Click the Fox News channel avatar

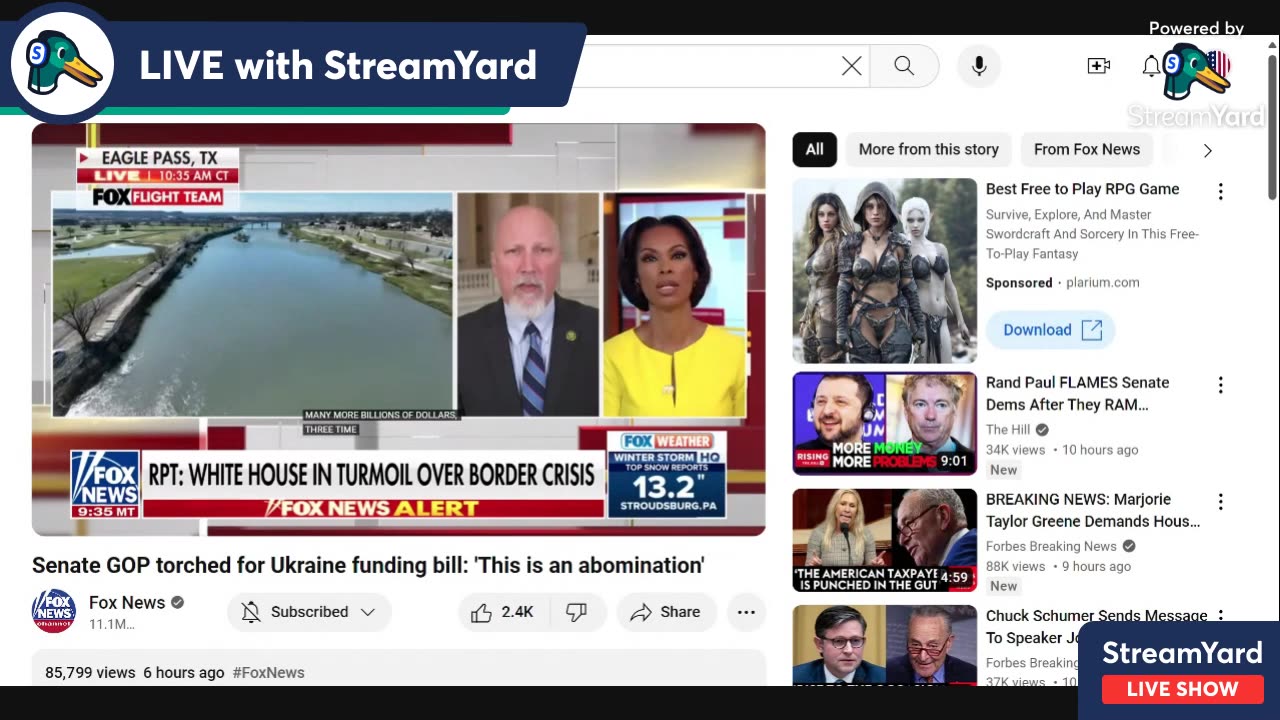(54, 611)
